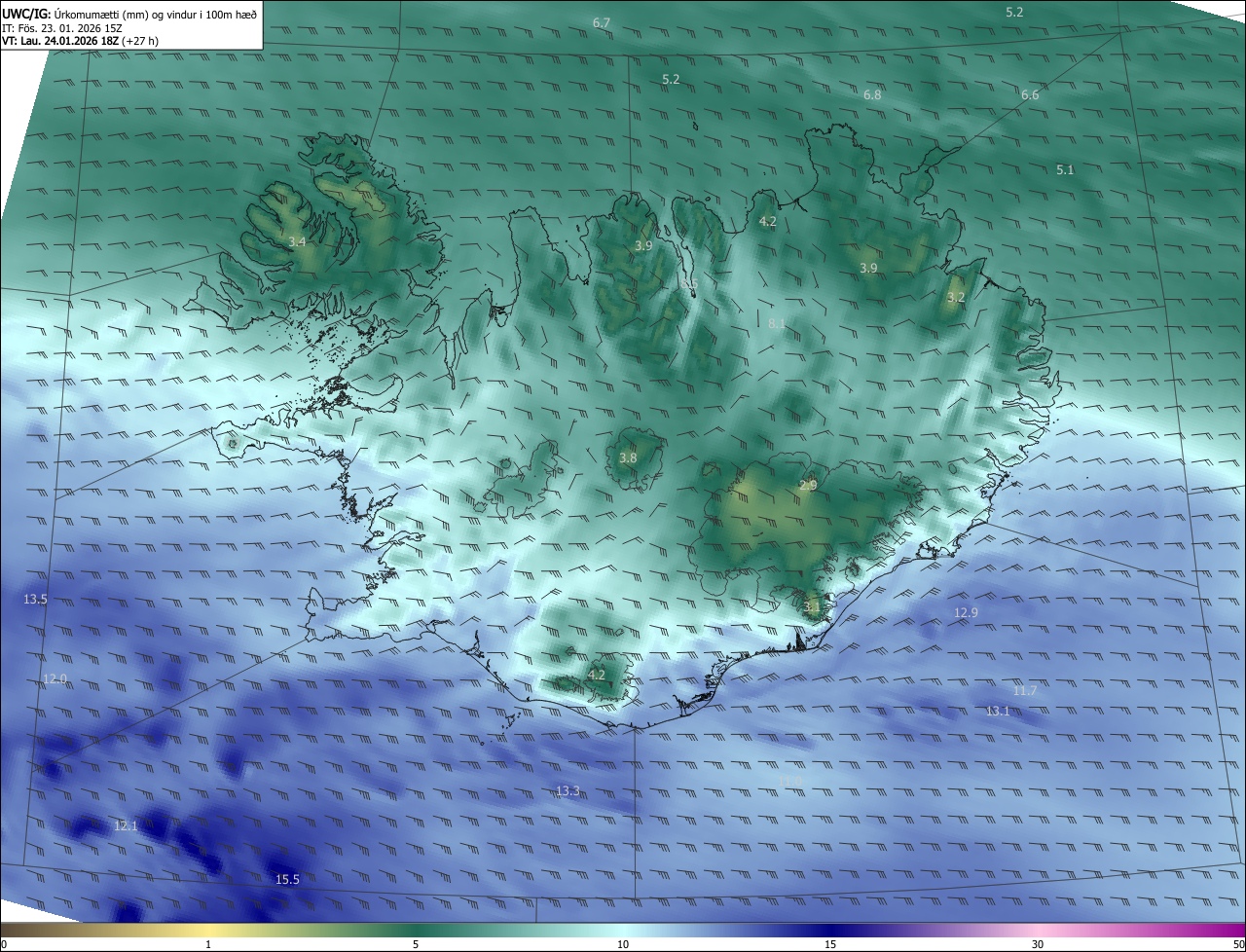Image resolution: width=1246 pixels, height=952 pixels.
Task: Click the 2.9 value label on the map
Action: tap(808, 485)
